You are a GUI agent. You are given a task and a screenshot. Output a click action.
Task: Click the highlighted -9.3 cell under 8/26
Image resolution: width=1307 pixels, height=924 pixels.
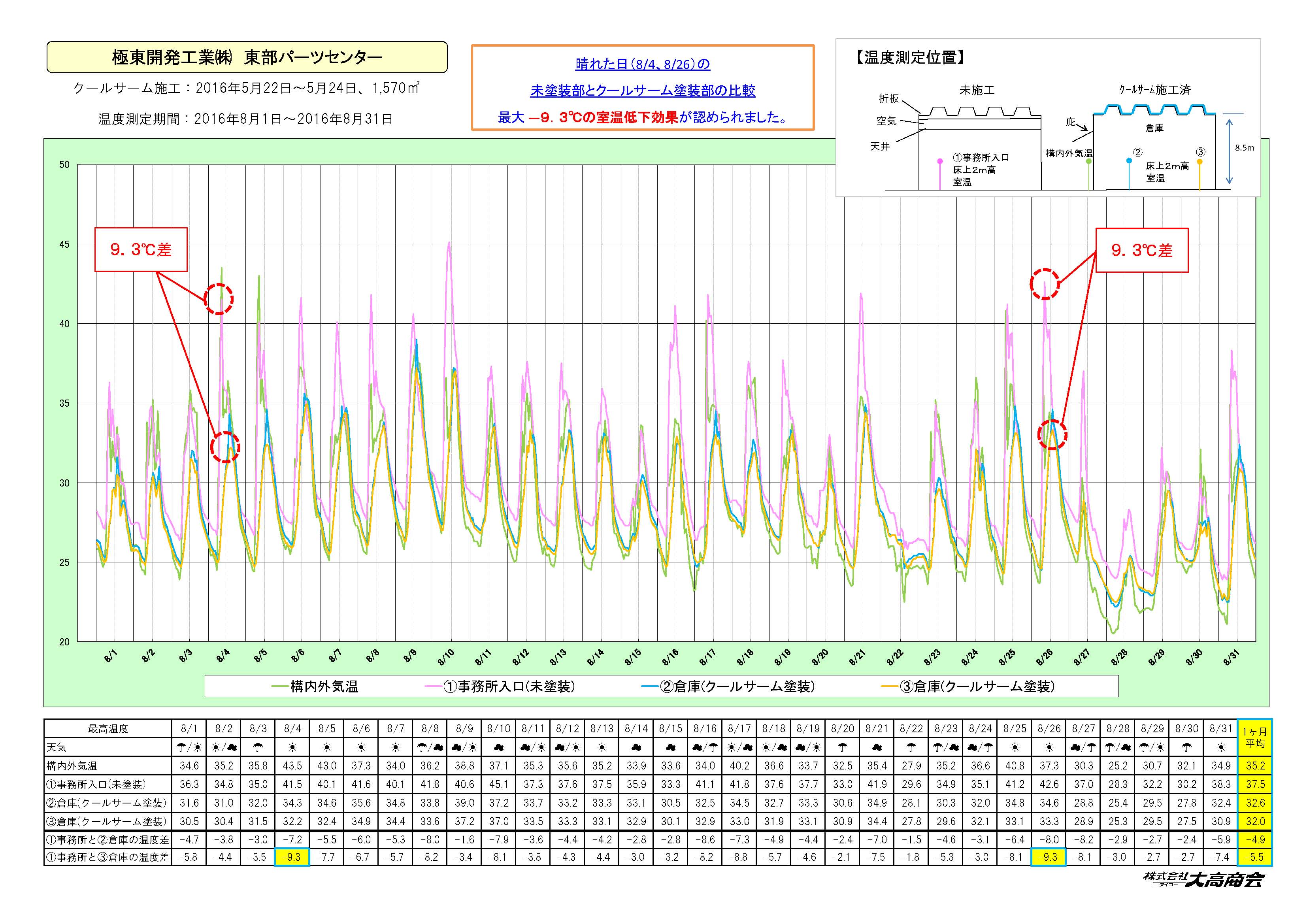pyautogui.click(x=1049, y=857)
